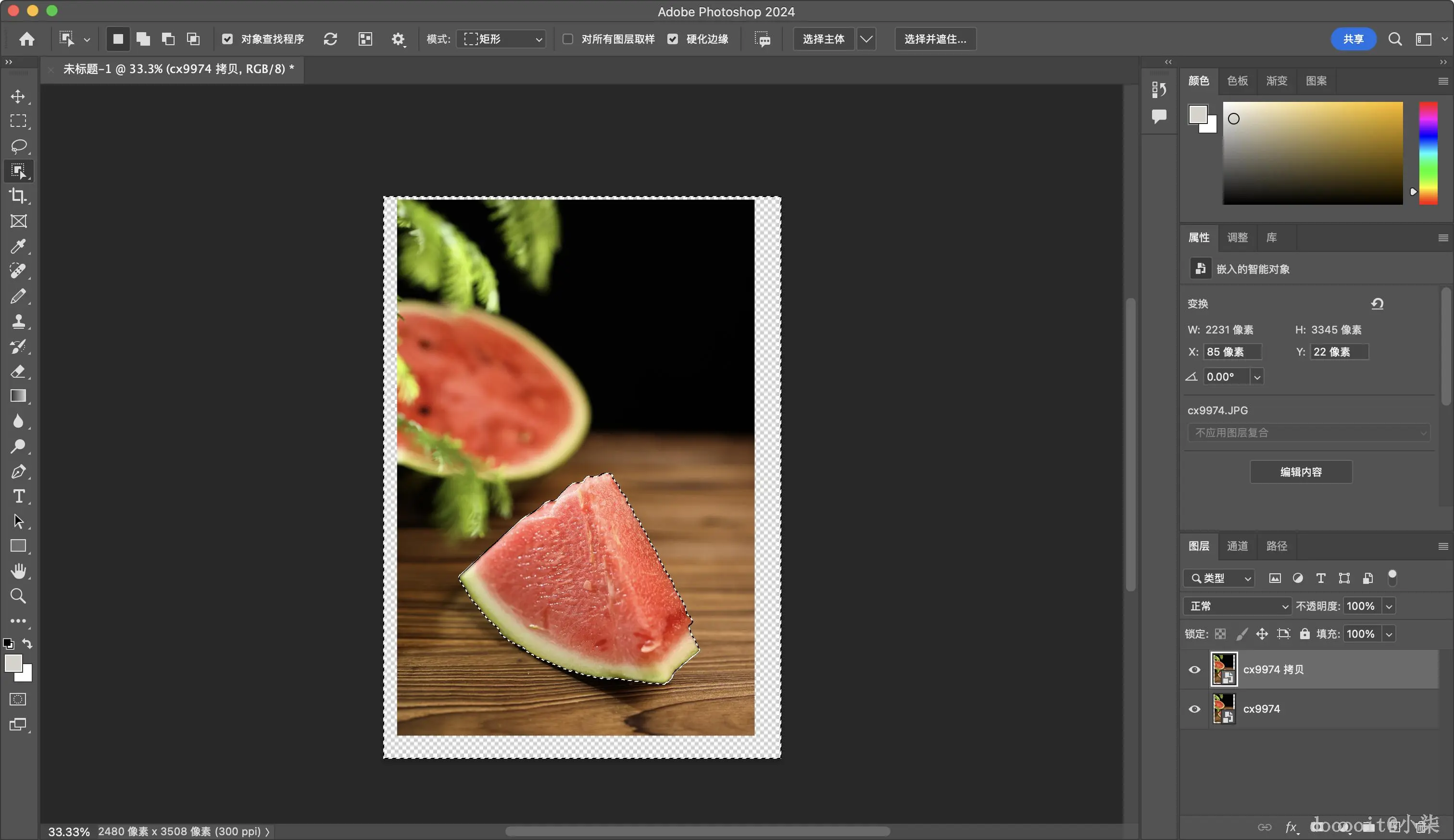Hide the cx9974 拷贝 layer

tap(1194, 669)
